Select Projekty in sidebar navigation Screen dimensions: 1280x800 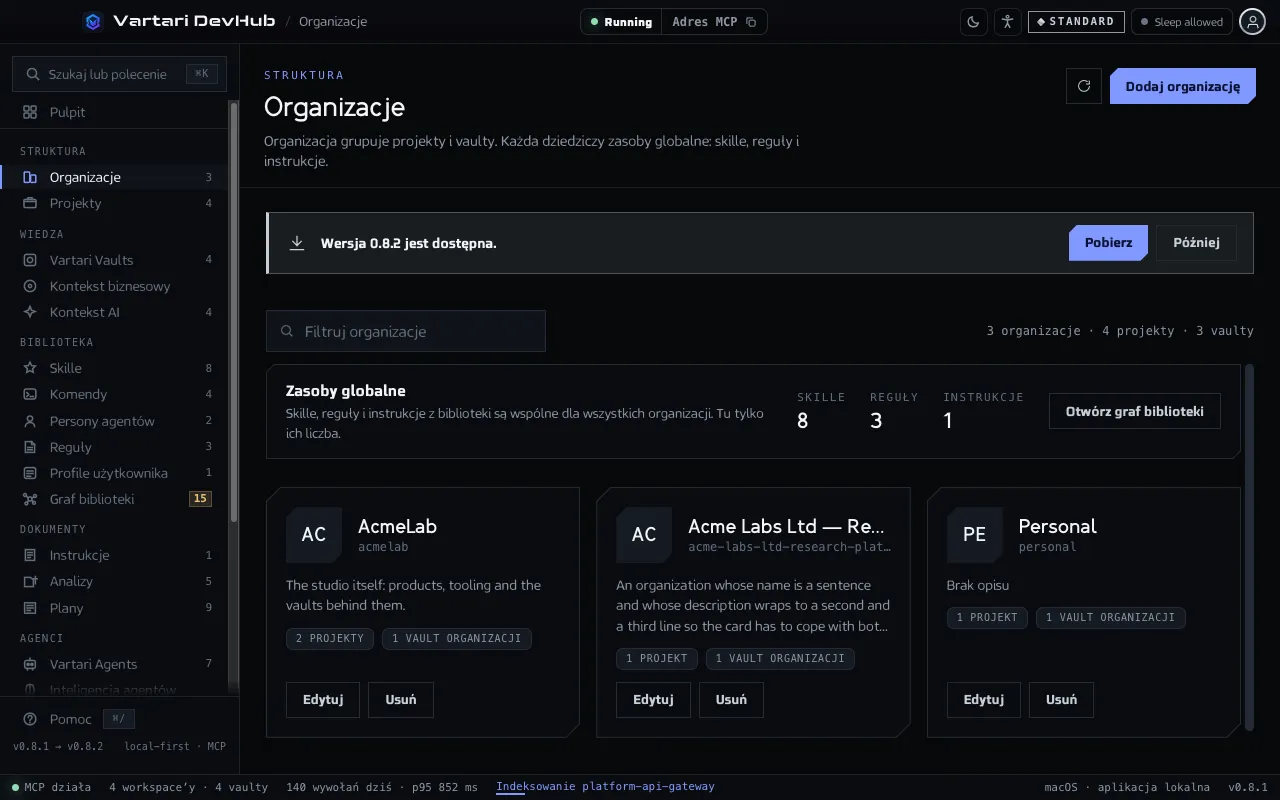click(116, 203)
